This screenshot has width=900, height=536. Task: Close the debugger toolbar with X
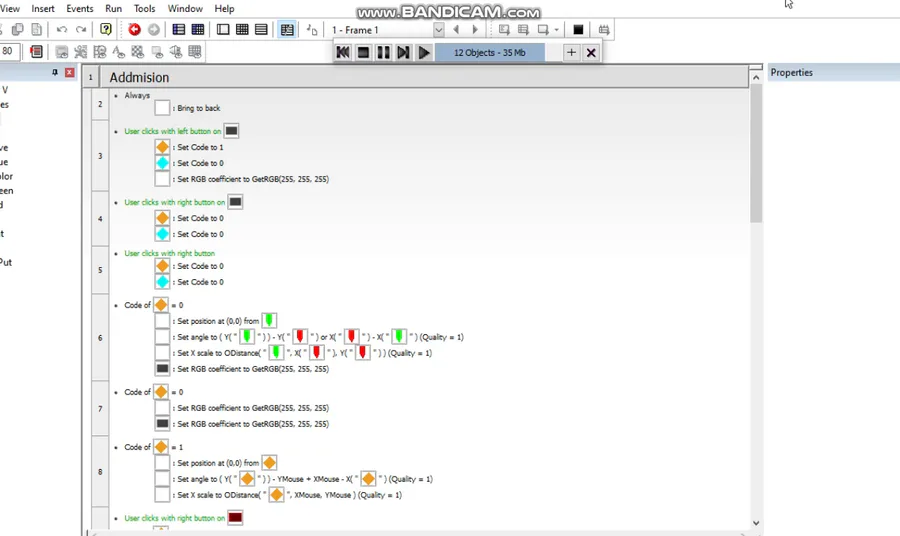point(591,52)
